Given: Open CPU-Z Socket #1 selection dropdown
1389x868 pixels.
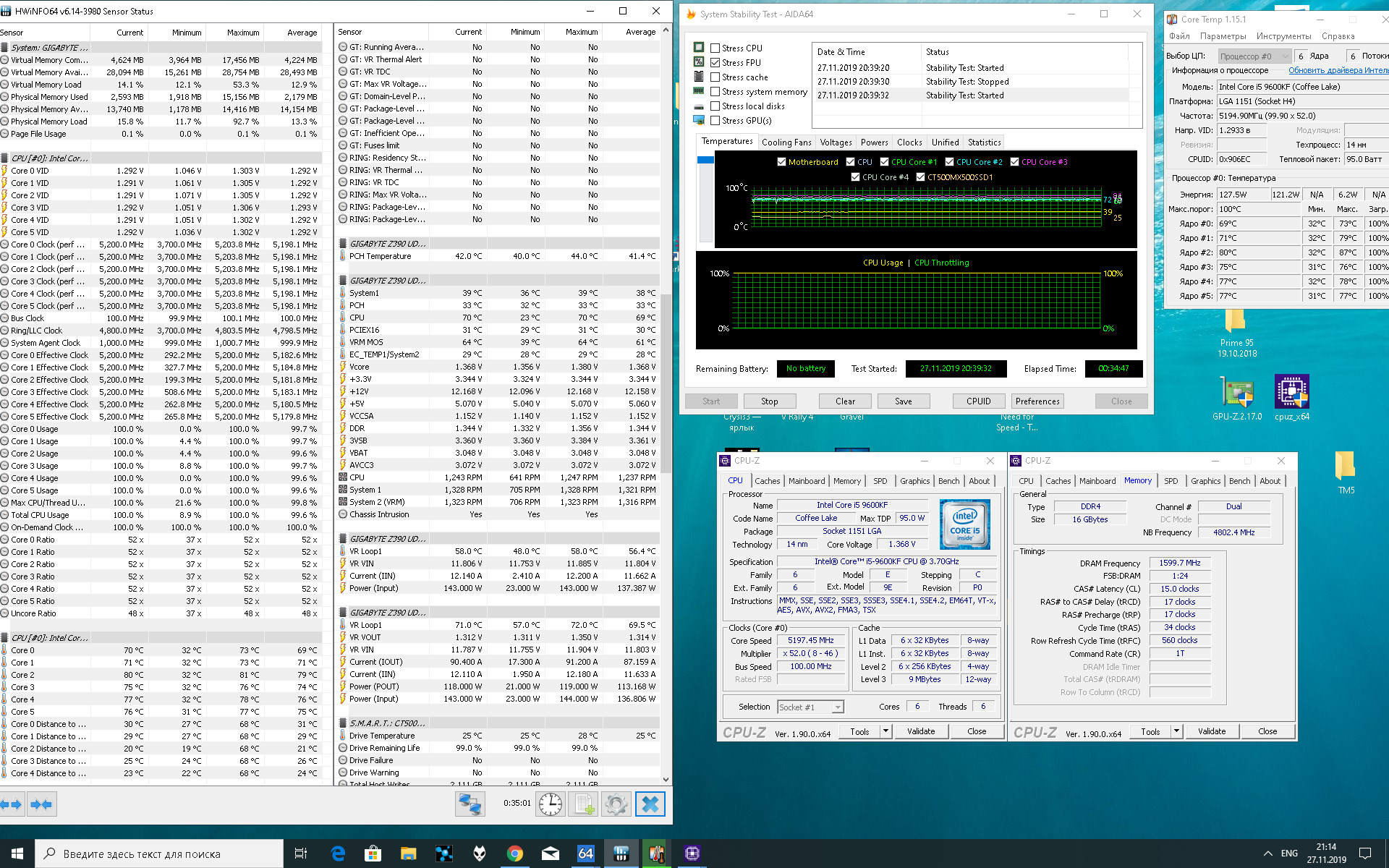Looking at the screenshot, I should click(x=810, y=707).
